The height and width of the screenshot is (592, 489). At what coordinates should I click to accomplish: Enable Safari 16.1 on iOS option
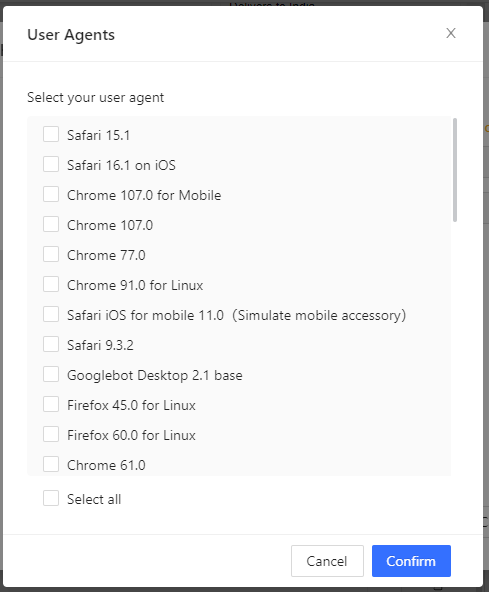51,164
